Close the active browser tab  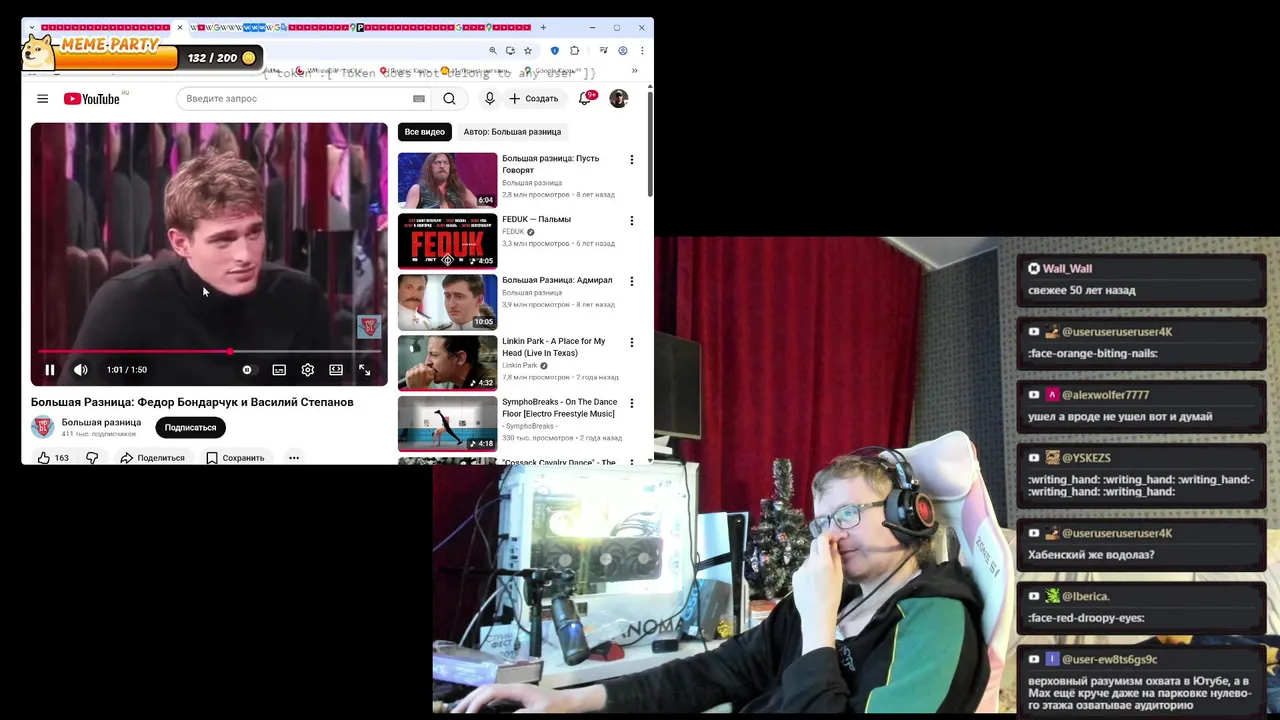(180, 27)
